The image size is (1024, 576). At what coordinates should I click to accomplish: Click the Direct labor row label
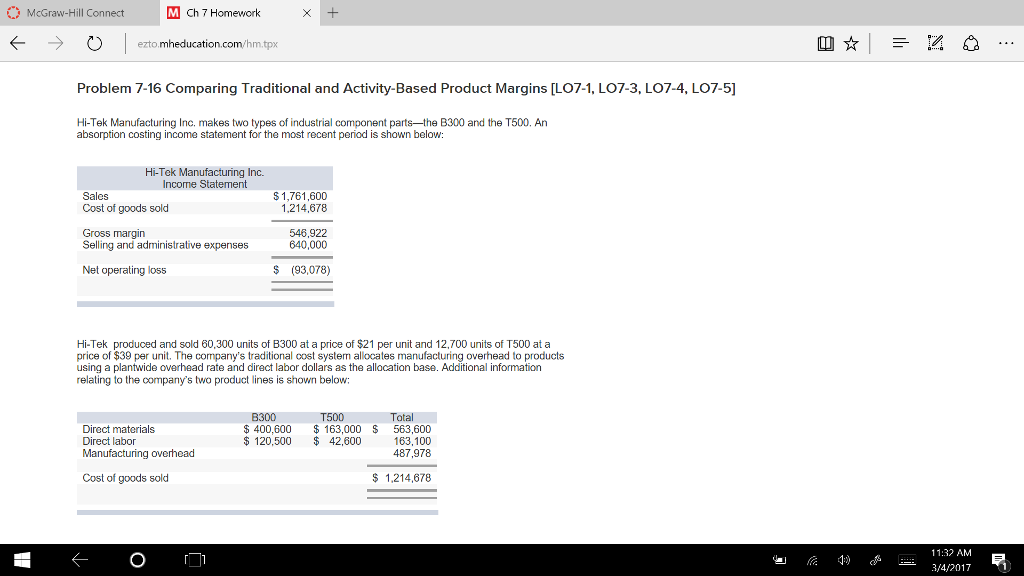(x=109, y=441)
